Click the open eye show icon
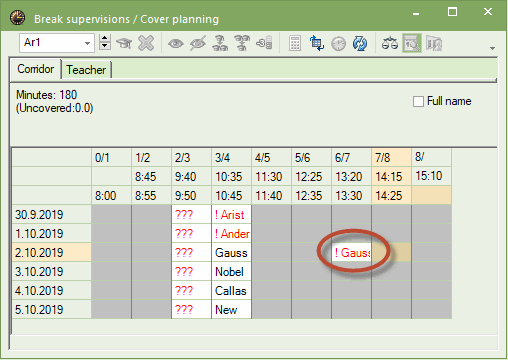This screenshot has width=508, height=360. point(176,44)
